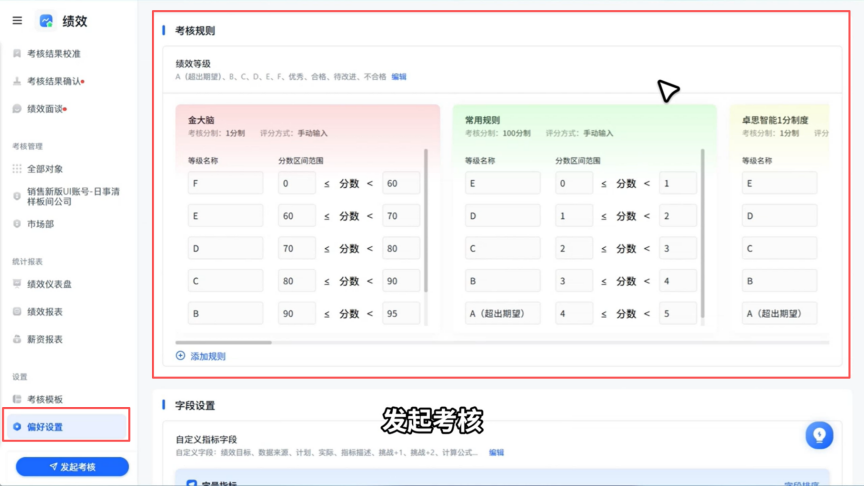Click the horizontal scrollbar under rule cards
This screenshot has width=864, height=486.
(x=224, y=342)
